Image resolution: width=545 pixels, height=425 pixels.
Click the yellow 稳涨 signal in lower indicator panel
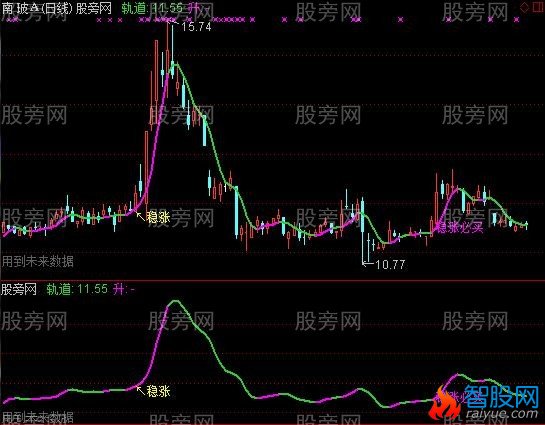[158, 391]
